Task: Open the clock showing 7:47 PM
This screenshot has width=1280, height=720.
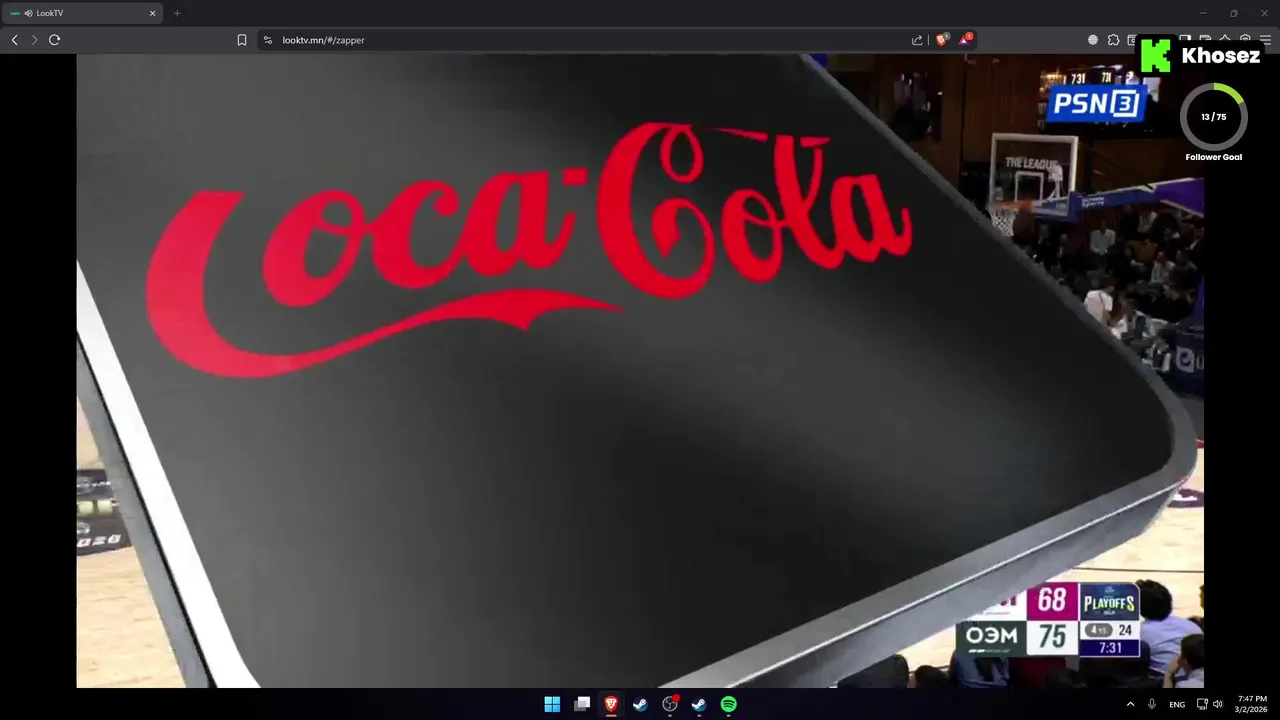Action: 1252,704
